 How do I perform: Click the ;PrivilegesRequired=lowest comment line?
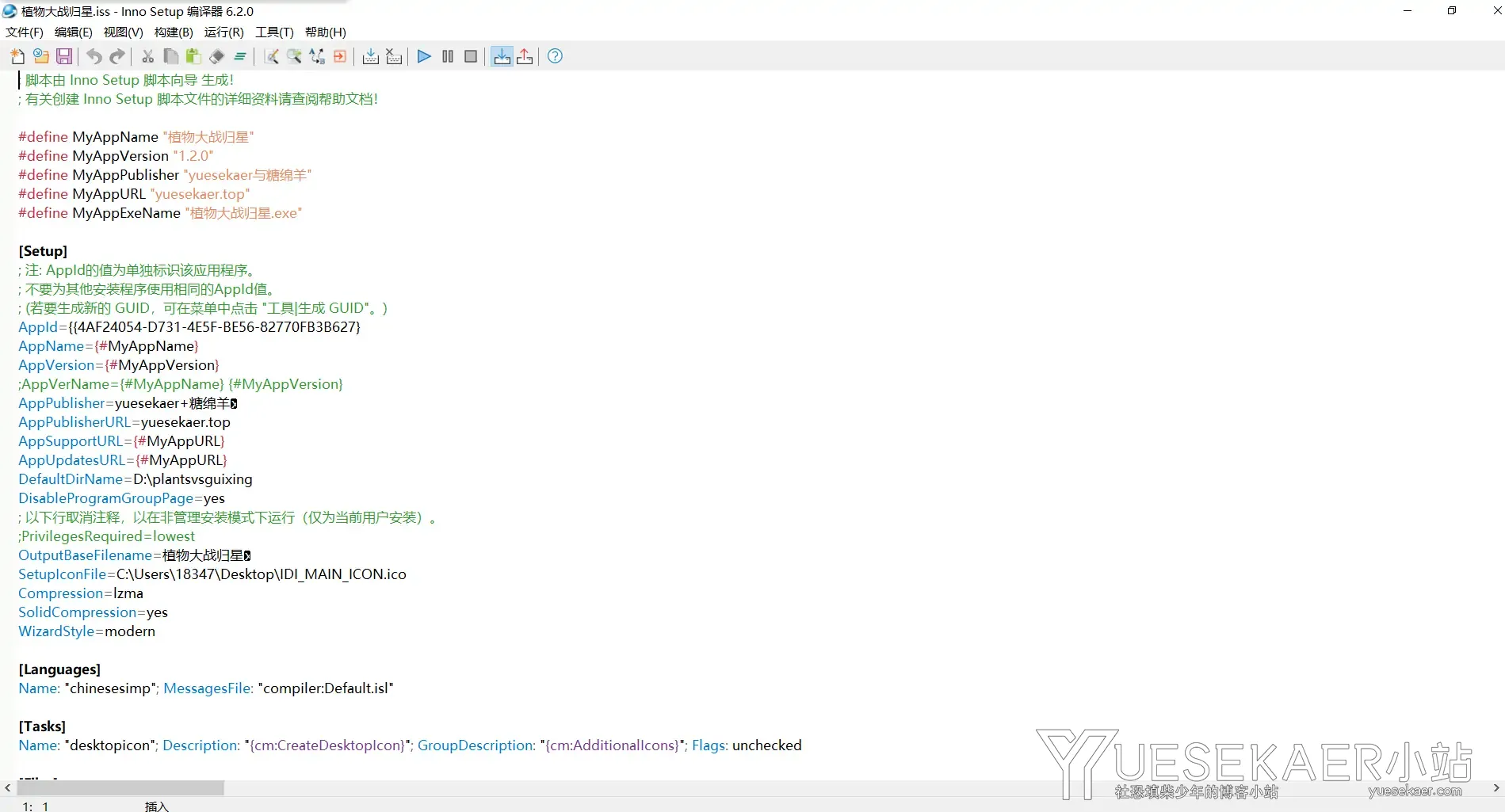pos(106,536)
